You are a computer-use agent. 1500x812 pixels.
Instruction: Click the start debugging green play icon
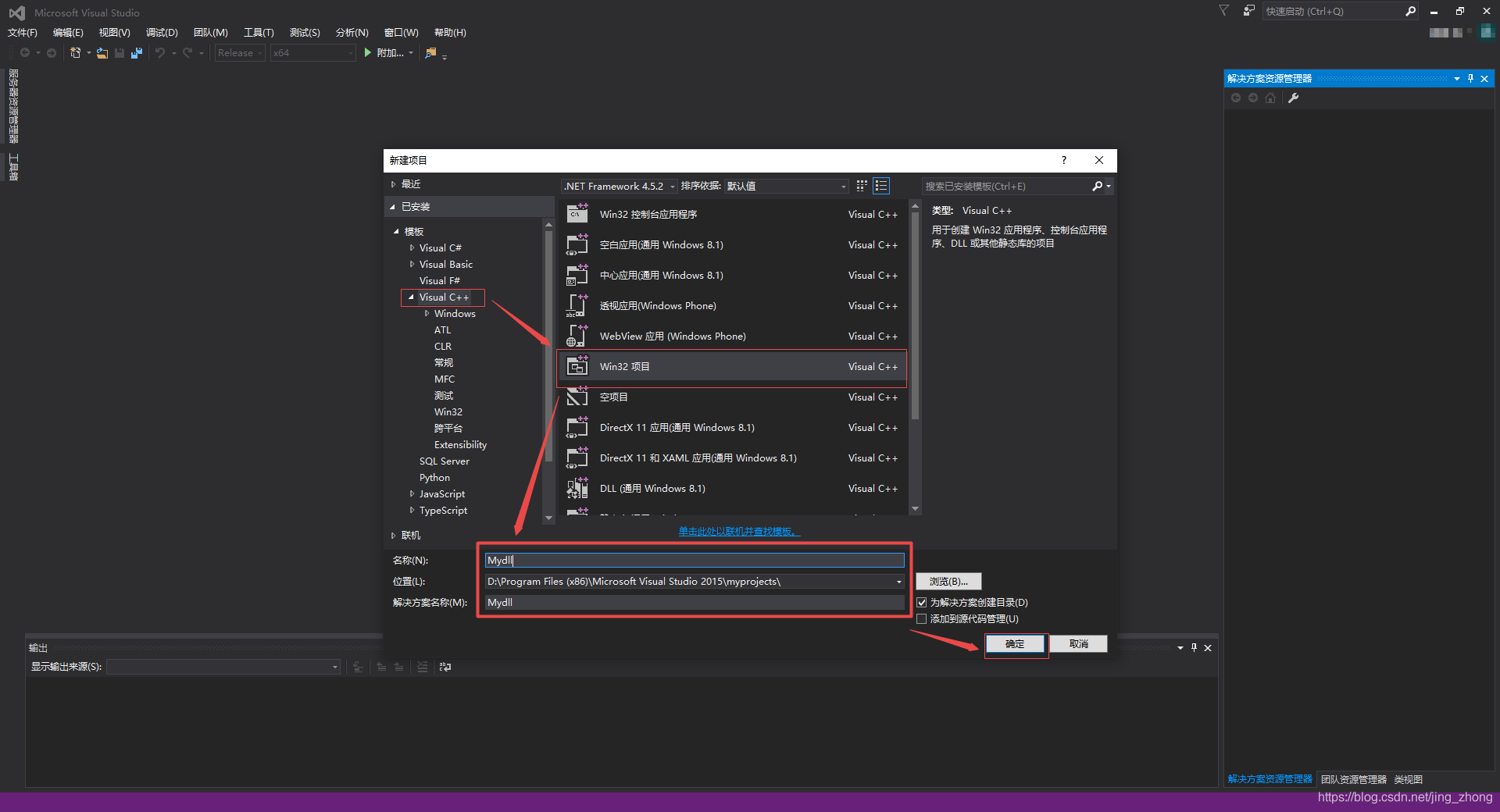pyautogui.click(x=367, y=52)
